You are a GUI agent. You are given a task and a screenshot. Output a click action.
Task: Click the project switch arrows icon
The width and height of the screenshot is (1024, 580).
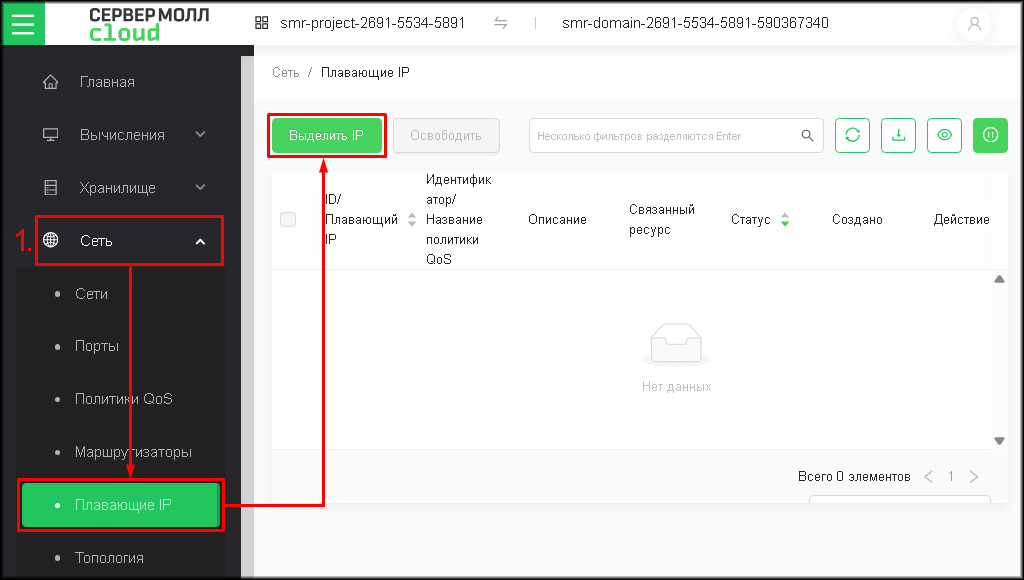pyautogui.click(x=500, y=23)
